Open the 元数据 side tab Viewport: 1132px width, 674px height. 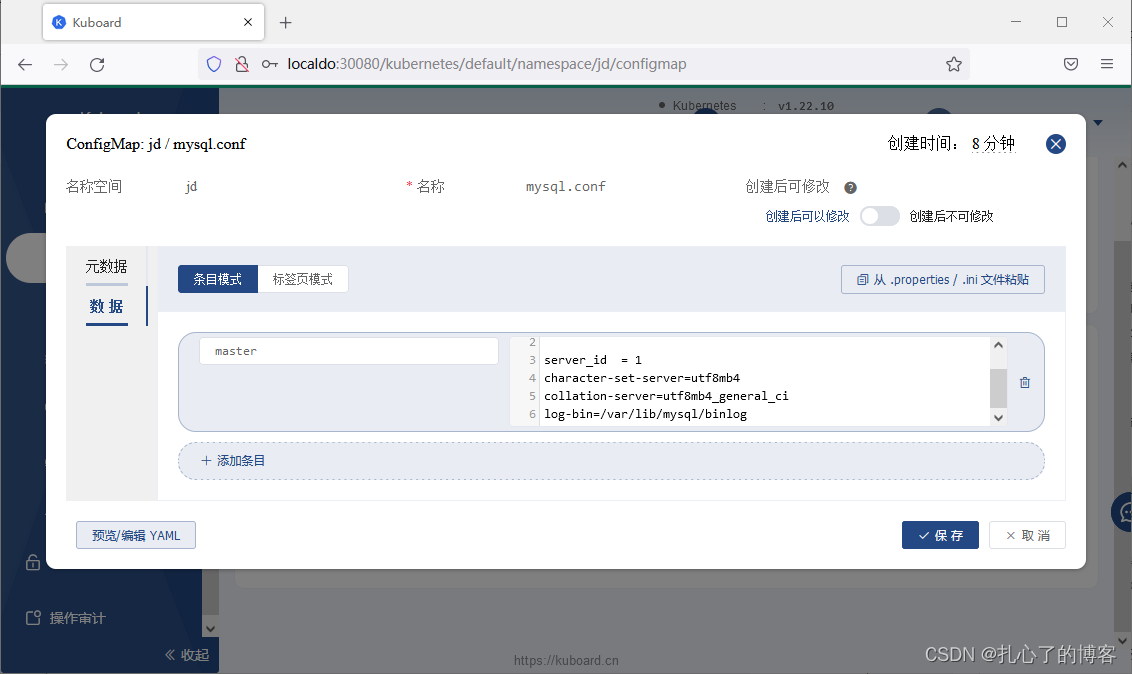106,266
